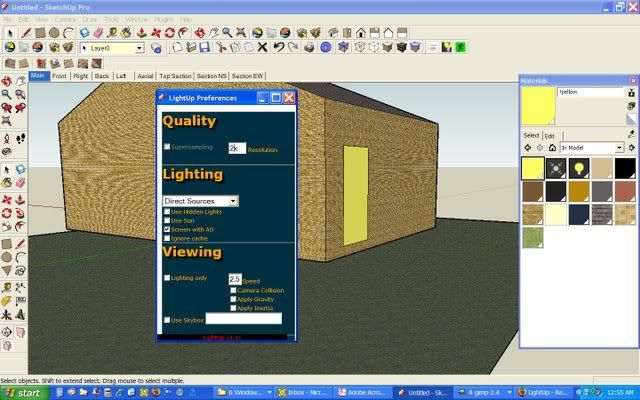The width and height of the screenshot is (640, 400).
Task: Choose the navy blue material swatch
Action: point(579,214)
